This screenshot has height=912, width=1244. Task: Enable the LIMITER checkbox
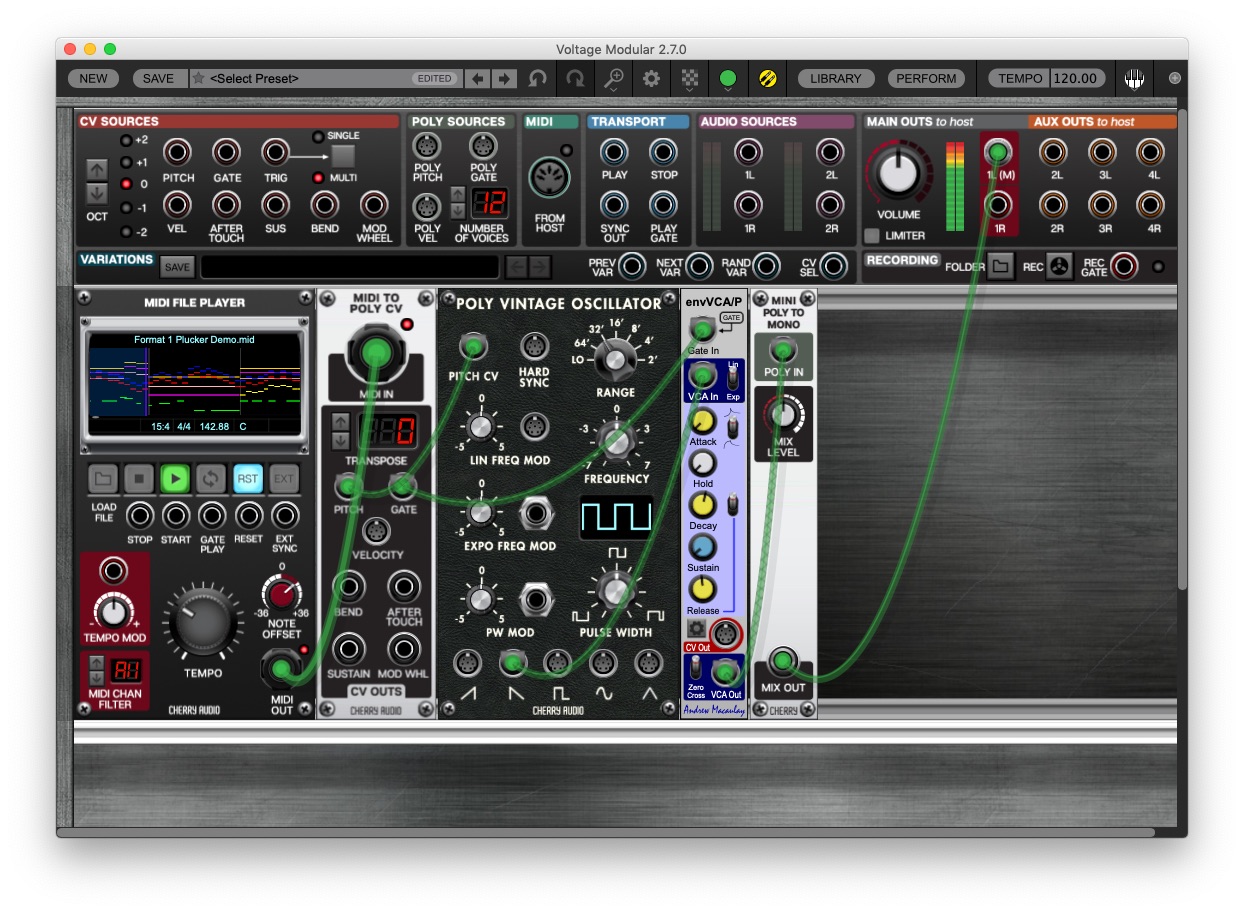872,236
